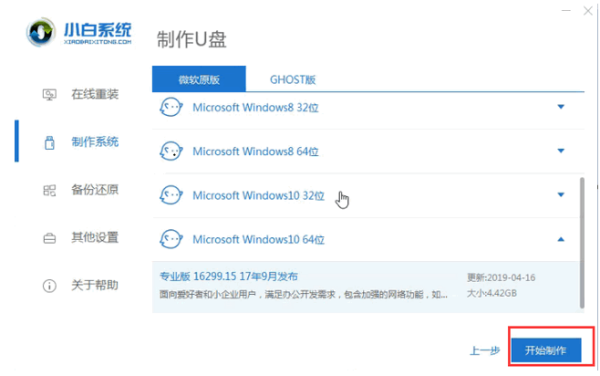Click the Windows10 32位 face icon

pyautogui.click(x=171, y=195)
